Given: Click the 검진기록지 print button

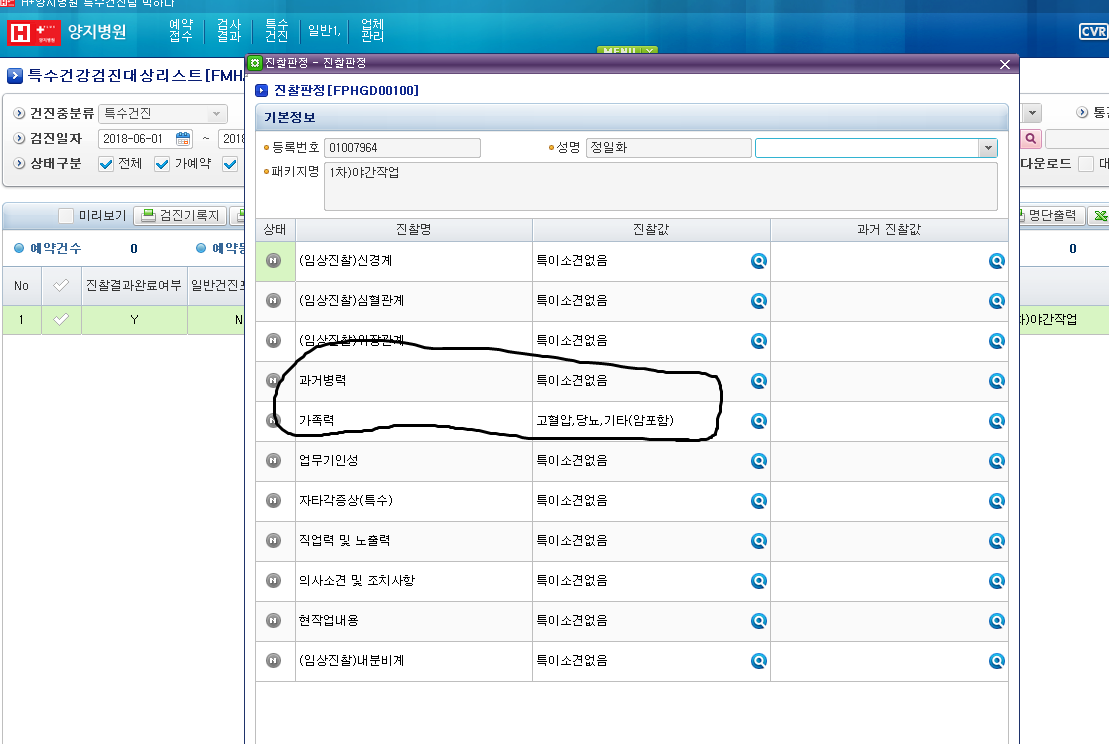Looking at the screenshot, I should 180,216.
